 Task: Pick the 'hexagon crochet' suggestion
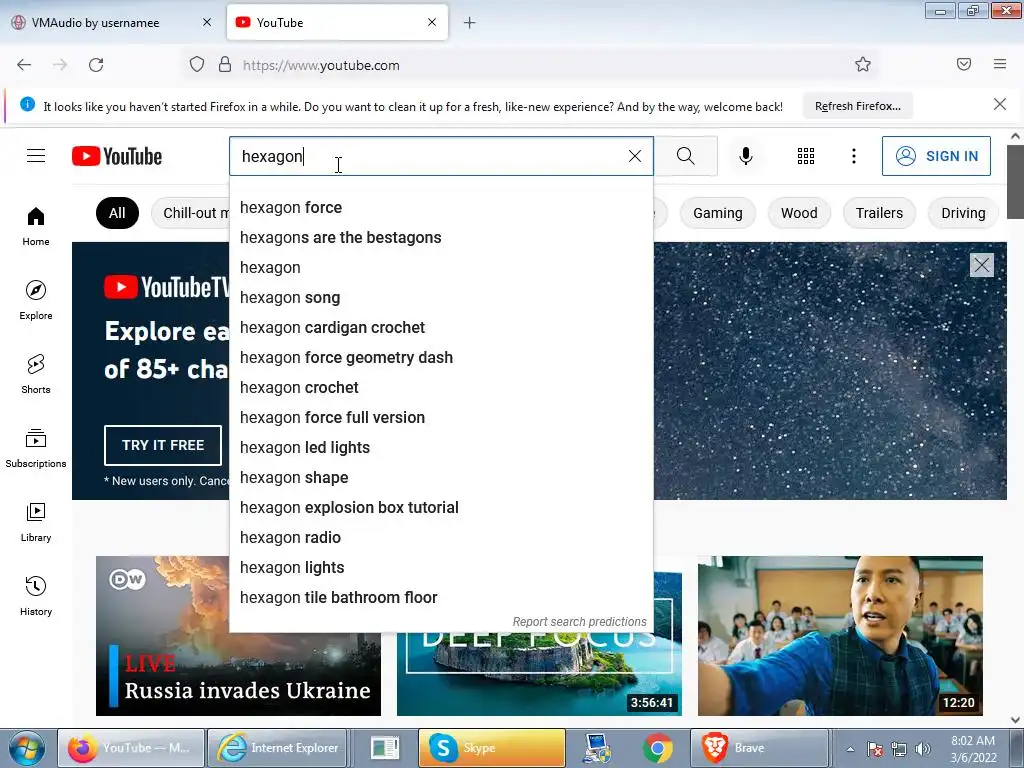(441, 388)
